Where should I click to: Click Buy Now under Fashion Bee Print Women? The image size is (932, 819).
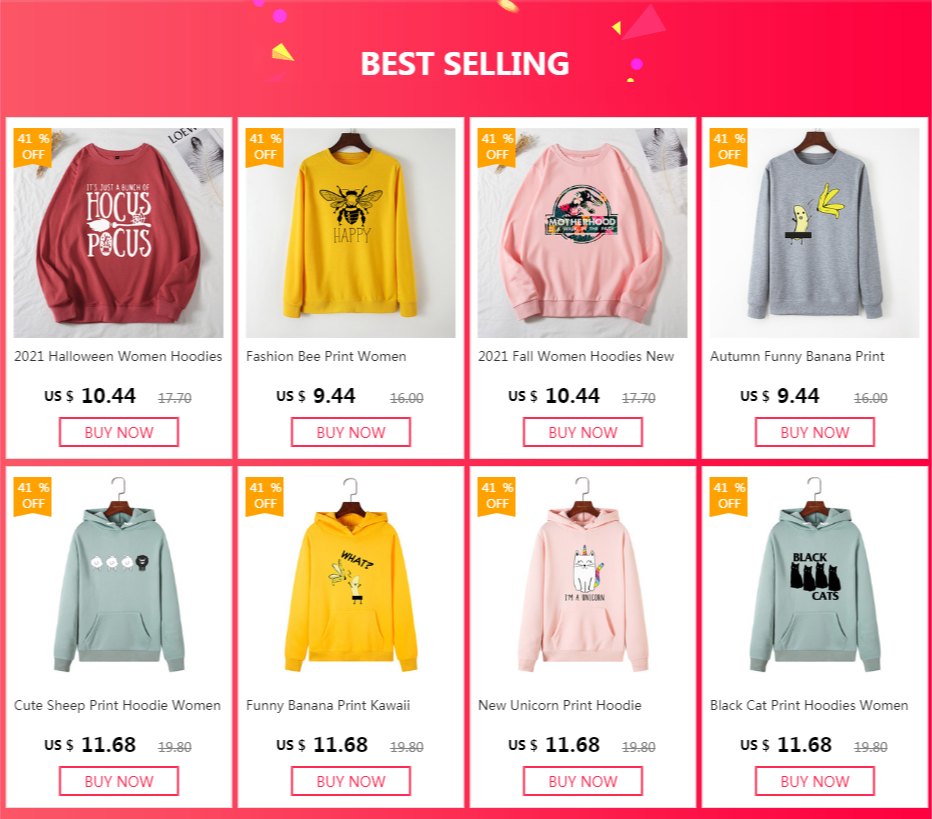click(x=351, y=432)
